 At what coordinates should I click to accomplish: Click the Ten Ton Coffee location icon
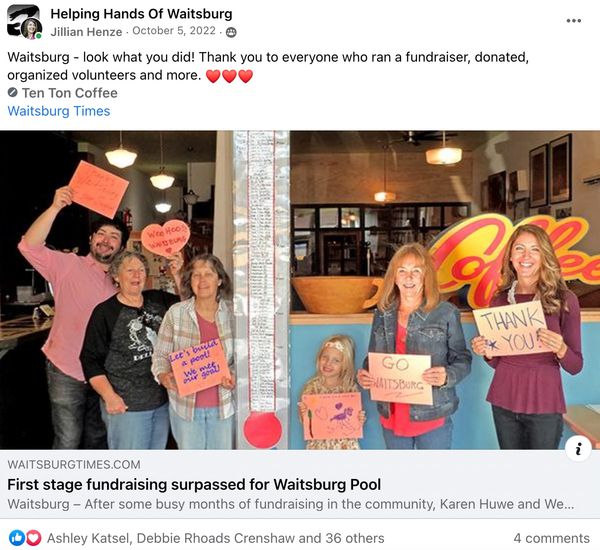13,92
